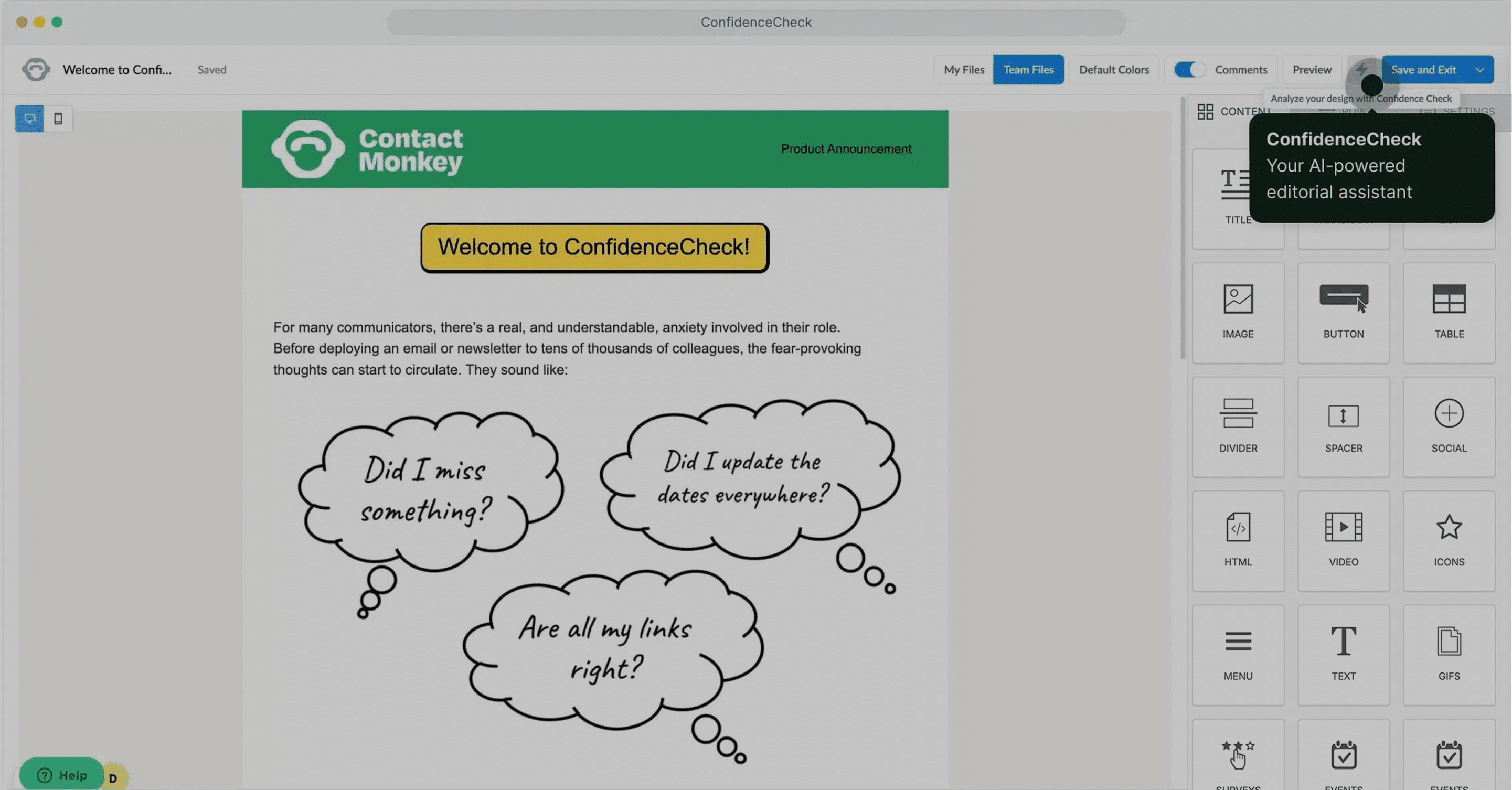1512x790 pixels.
Task: Expand the Save and Exit dropdown arrow
Action: point(1479,69)
